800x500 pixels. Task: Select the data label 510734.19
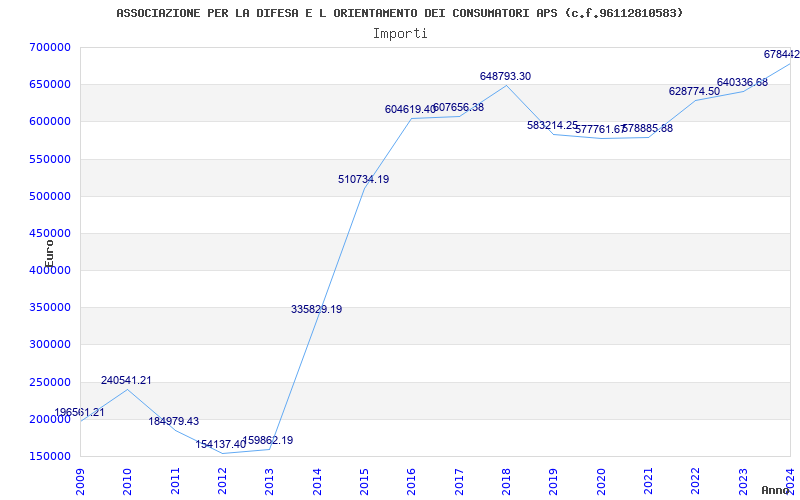(363, 179)
